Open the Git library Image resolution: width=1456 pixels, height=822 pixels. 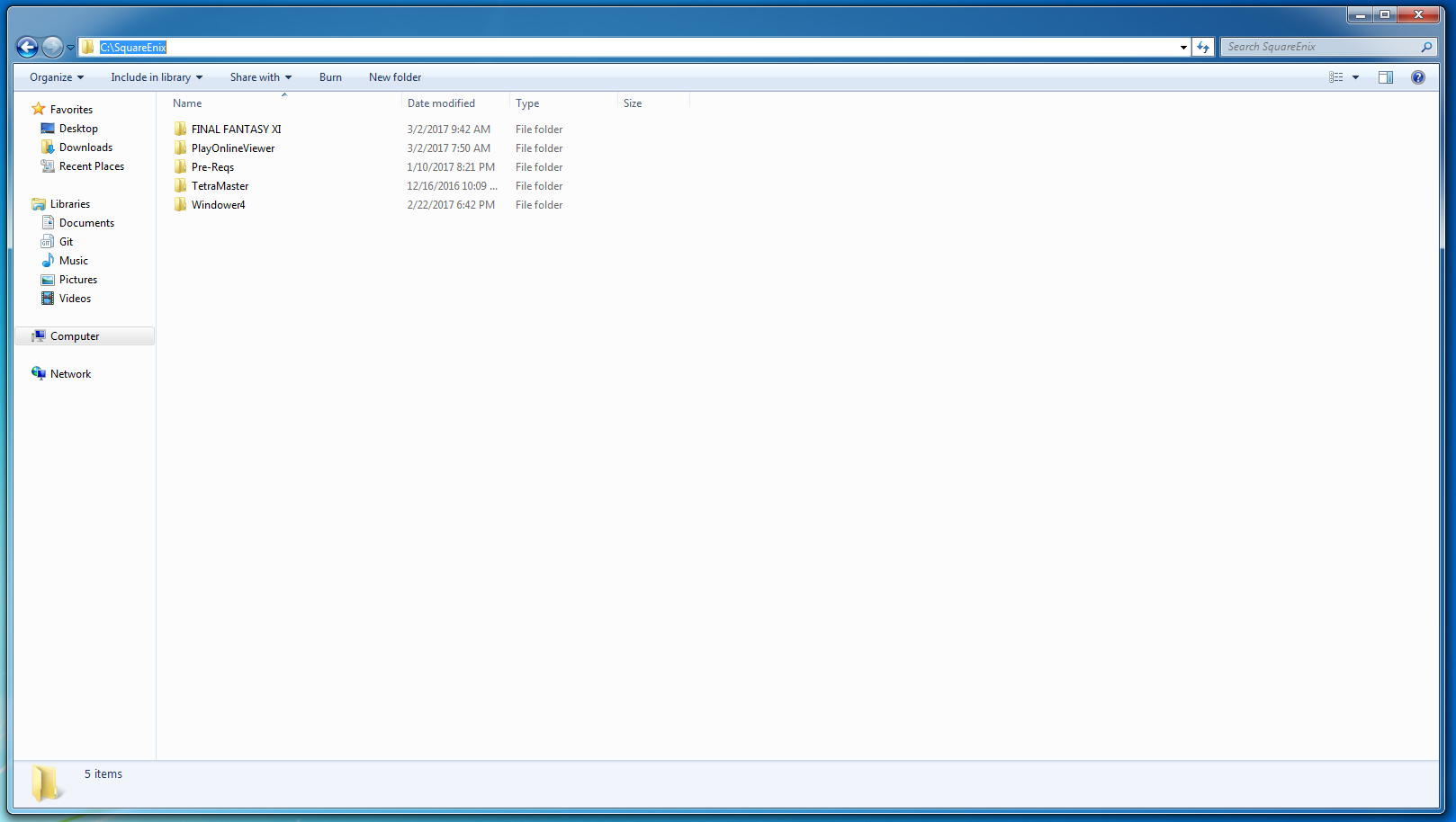coord(66,242)
